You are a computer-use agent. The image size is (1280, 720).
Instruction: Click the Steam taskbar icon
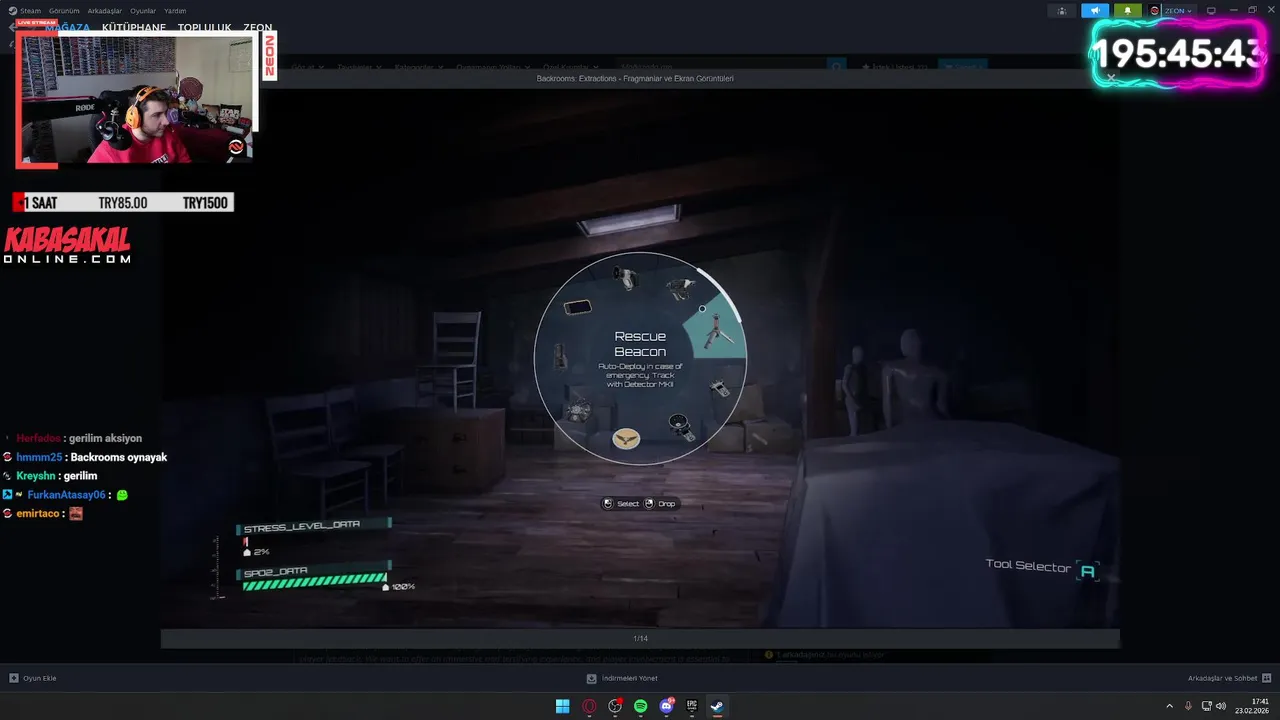(x=717, y=706)
